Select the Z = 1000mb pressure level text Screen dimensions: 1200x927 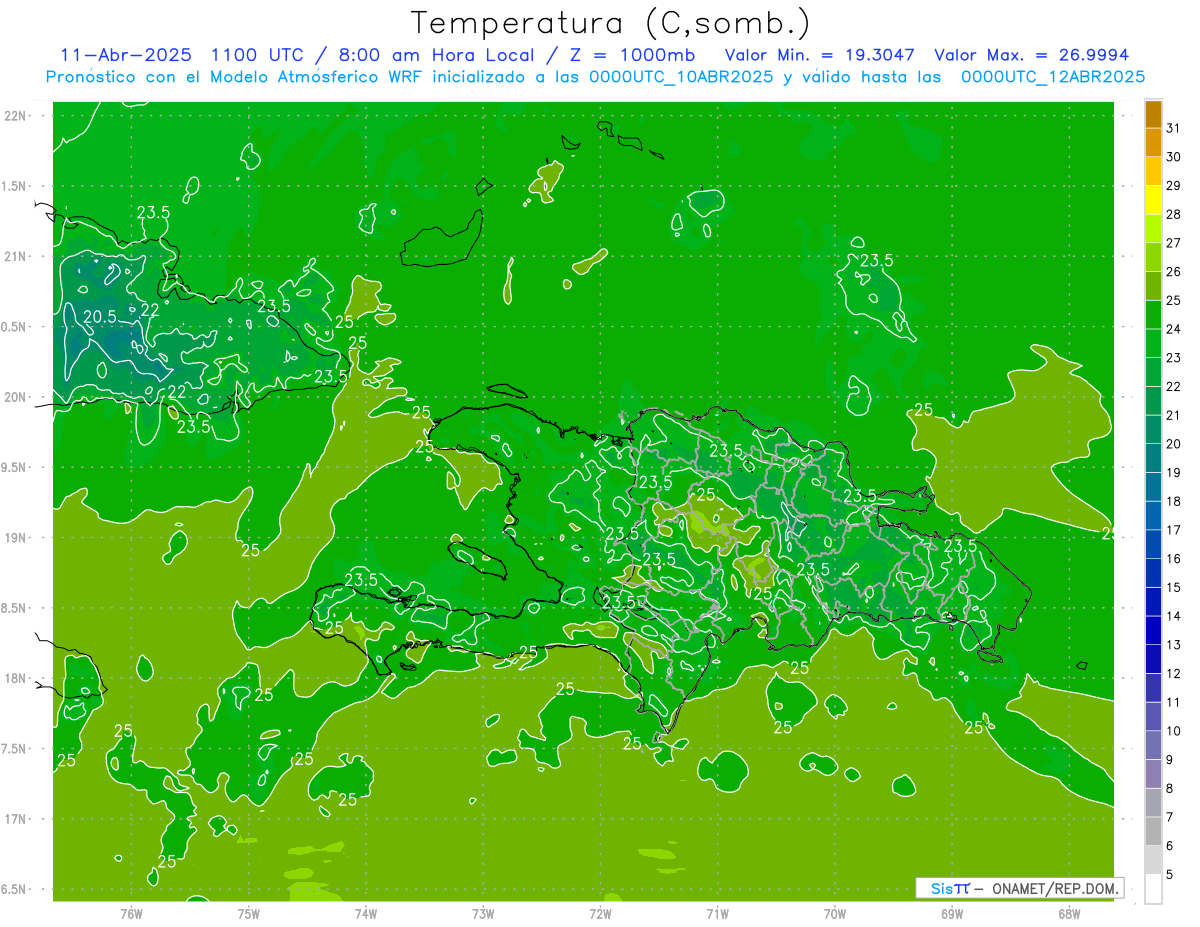point(633,55)
